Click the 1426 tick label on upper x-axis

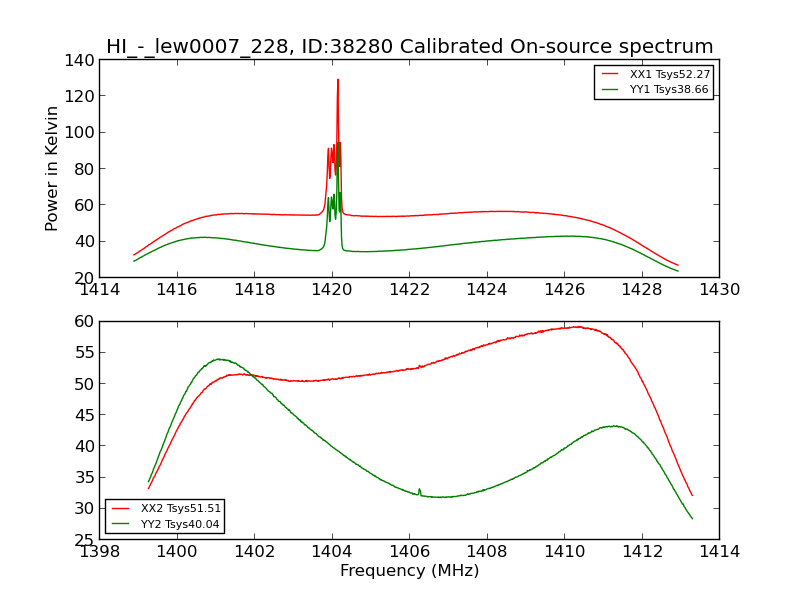pos(565,290)
